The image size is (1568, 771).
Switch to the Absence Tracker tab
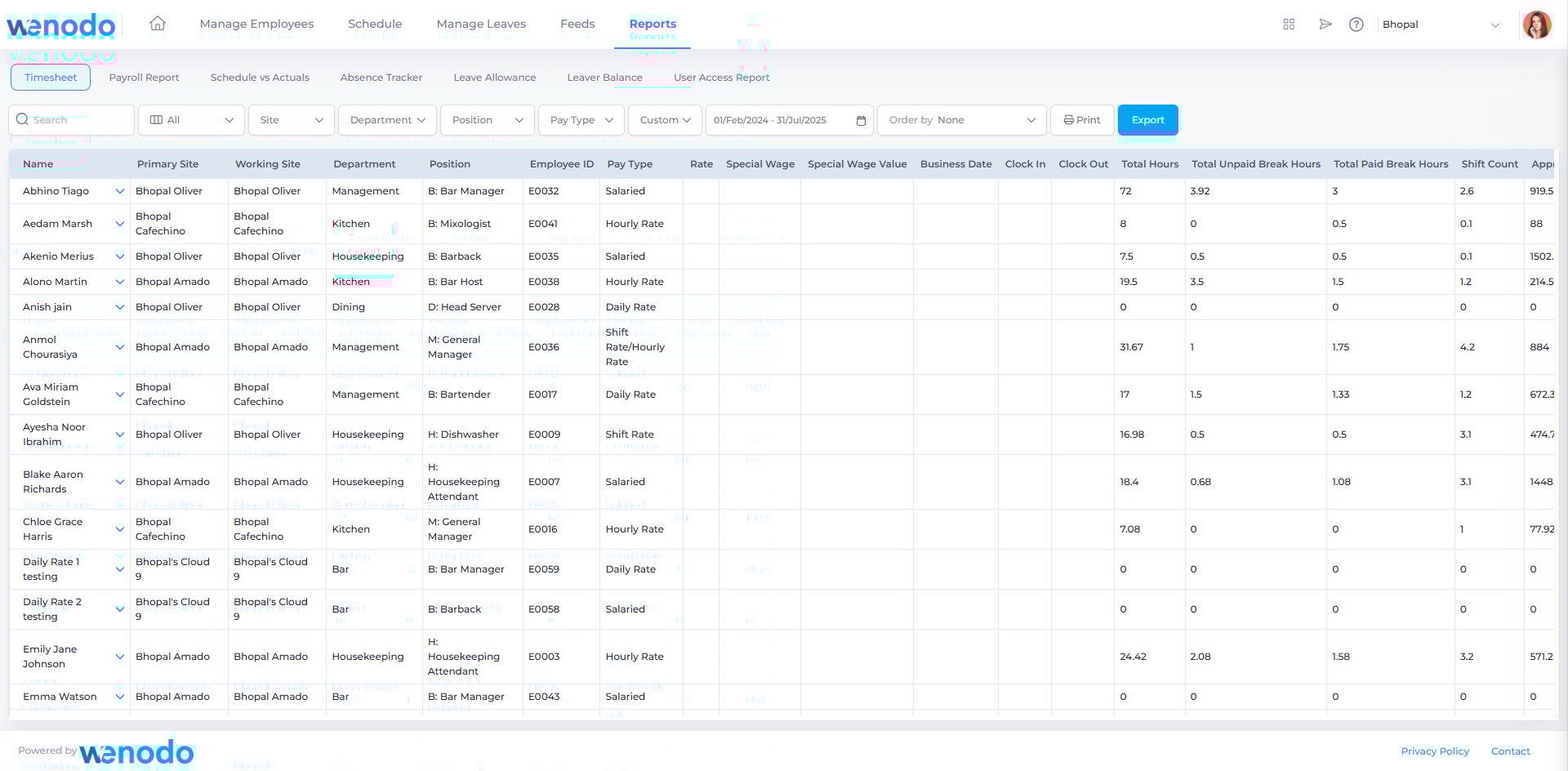(381, 78)
